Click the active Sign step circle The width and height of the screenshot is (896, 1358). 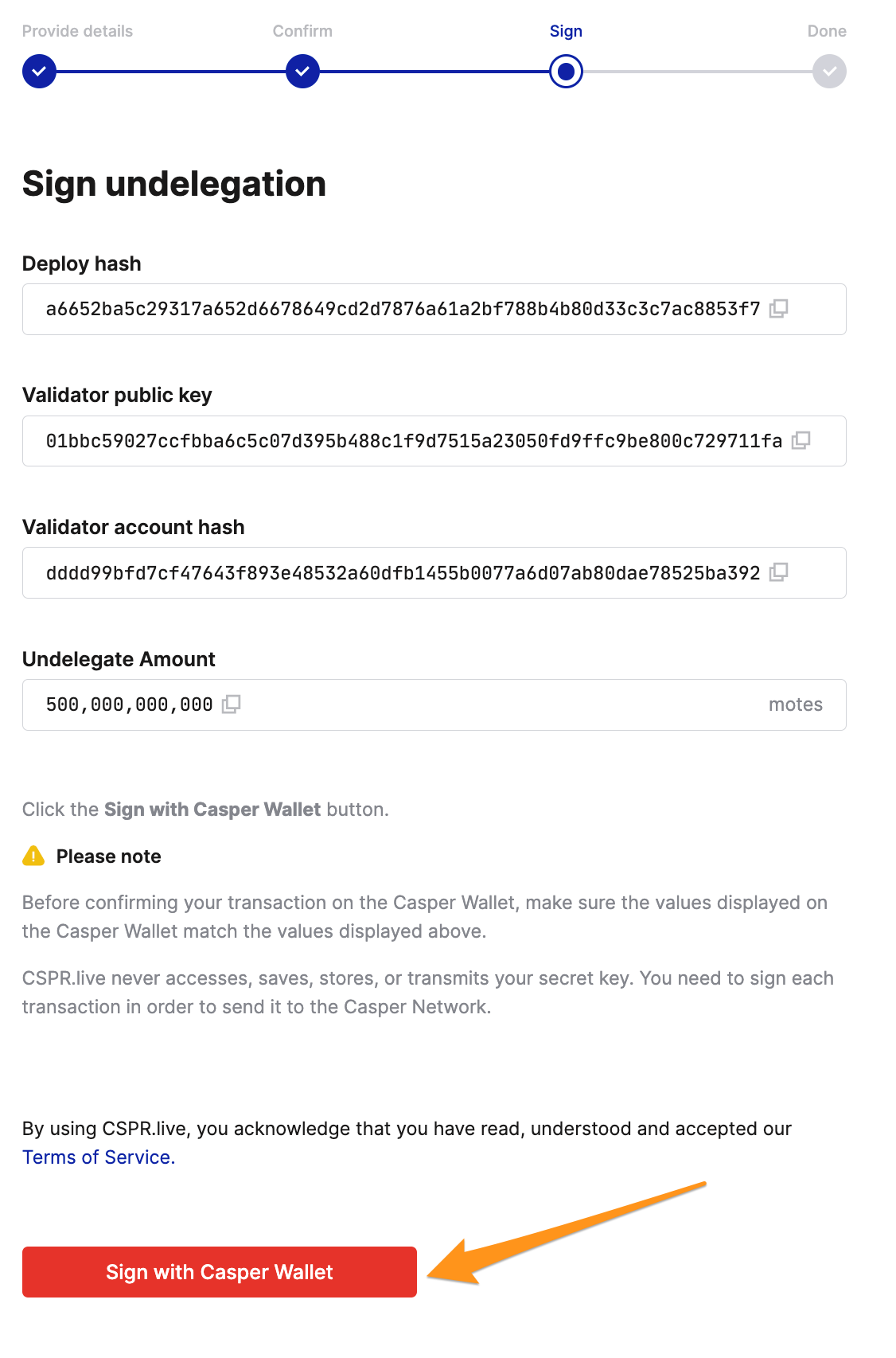(566, 72)
